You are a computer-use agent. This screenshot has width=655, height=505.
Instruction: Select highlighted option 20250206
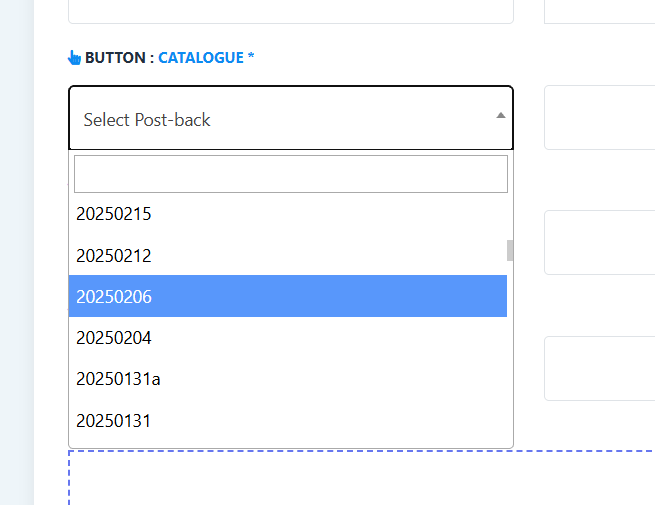click(288, 296)
